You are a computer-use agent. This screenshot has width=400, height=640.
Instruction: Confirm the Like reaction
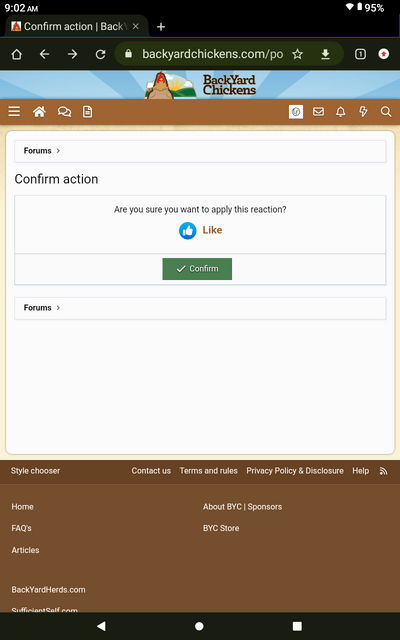pos(197,269)
